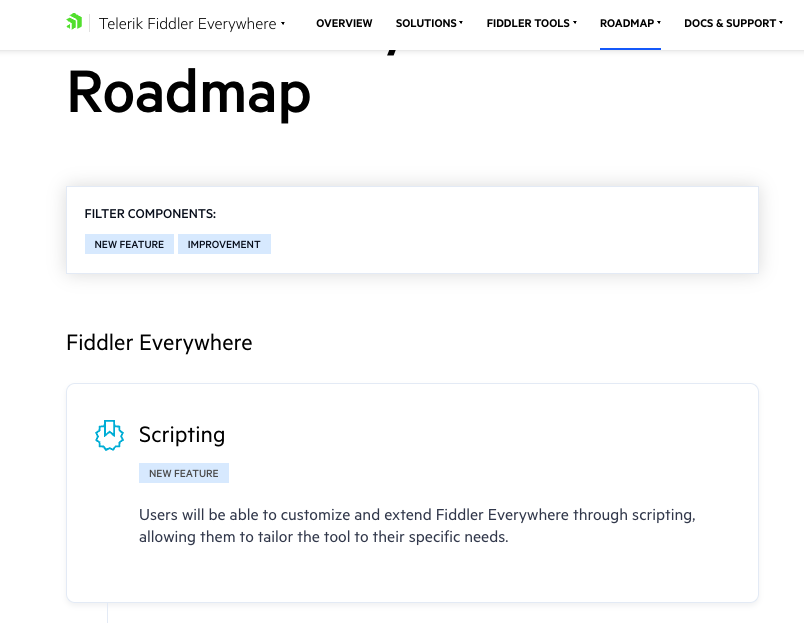
Task: Open the Telerik Fiddler Everywhere product dropdown
Action: [x=192, y=24]
